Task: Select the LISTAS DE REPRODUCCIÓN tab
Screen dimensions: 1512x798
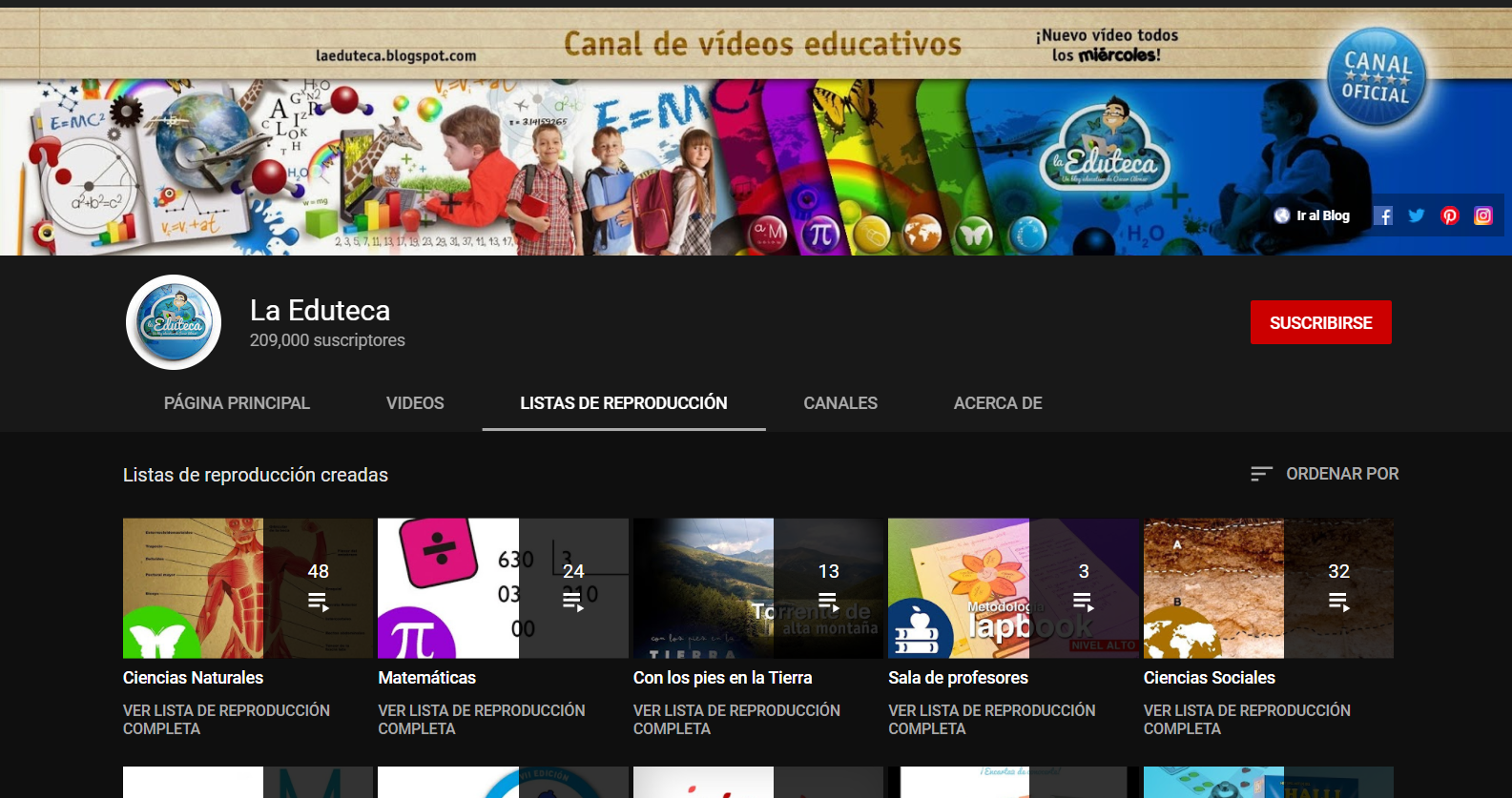Action: 624,403
